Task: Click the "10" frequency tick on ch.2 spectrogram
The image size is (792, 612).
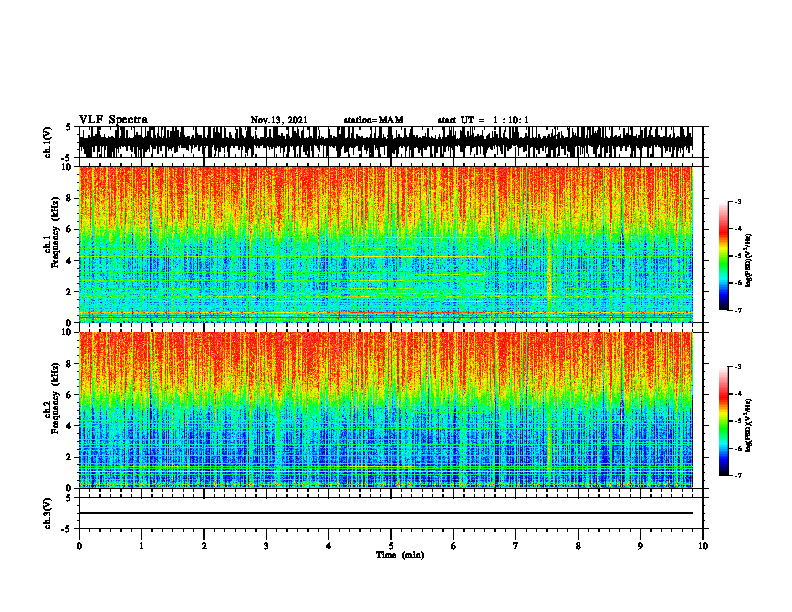Action: 68,332
